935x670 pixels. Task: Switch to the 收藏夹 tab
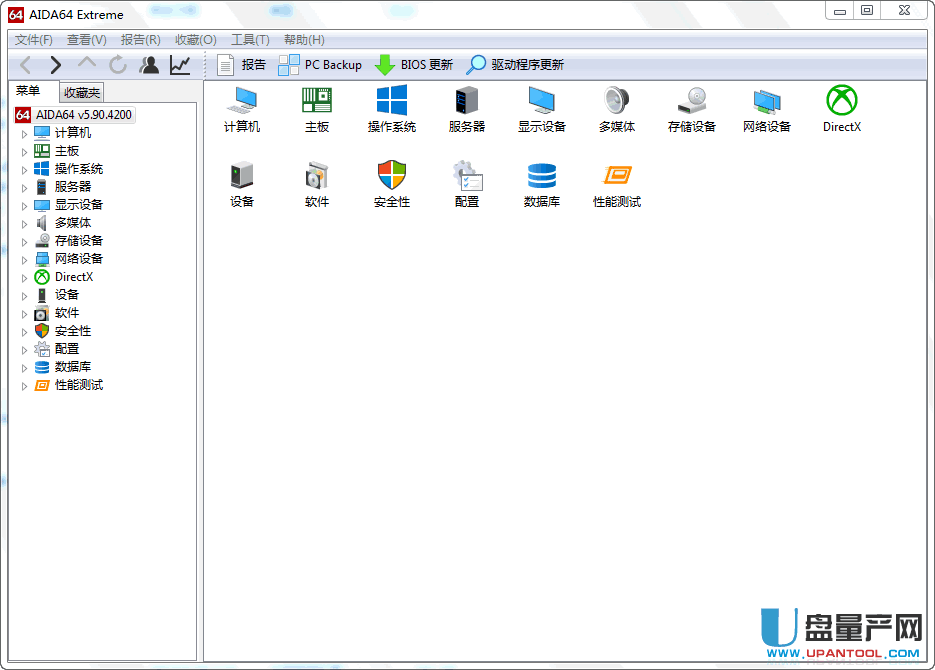tap(82, 92)
